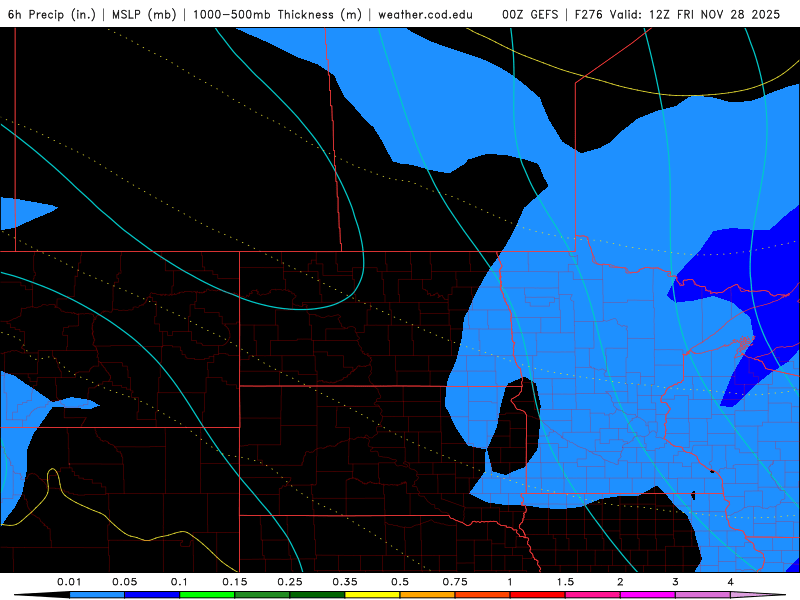Click the black left arrow end of color bar
The height and width of the screenshot is (600, 800).
(42, 595)
